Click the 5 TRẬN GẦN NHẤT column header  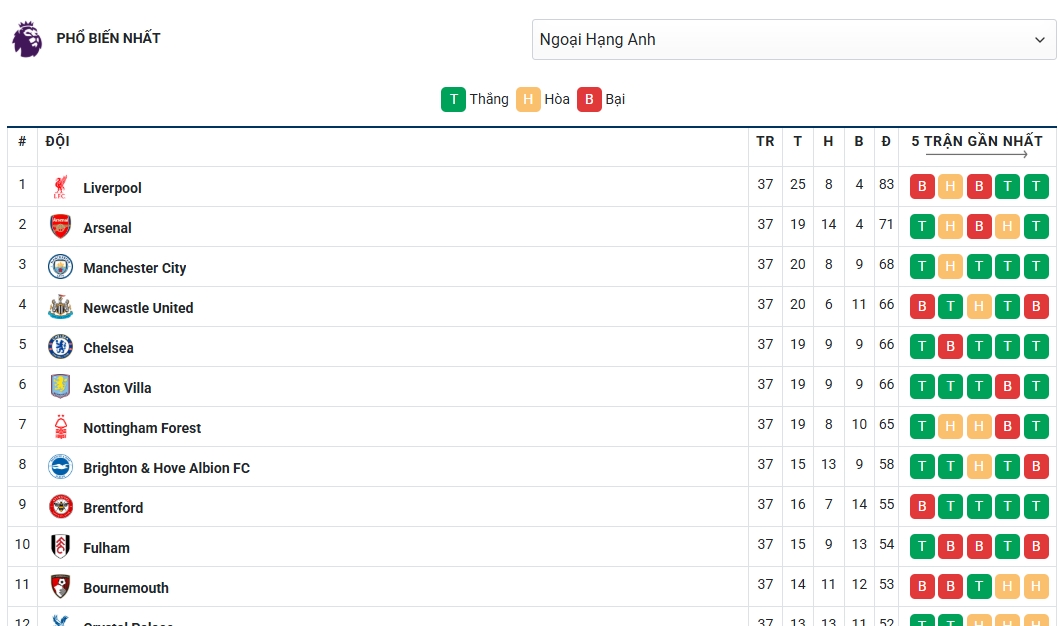coord(977,141)
